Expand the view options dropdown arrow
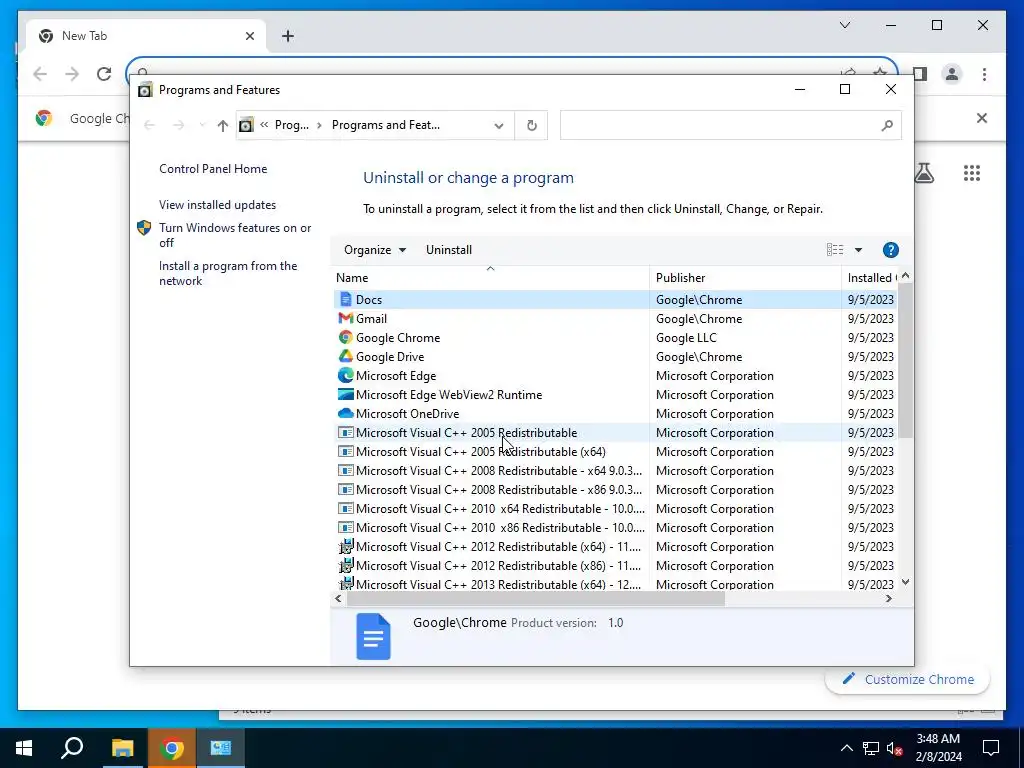Image resolution: width=1024 pixels, height=768 pixels. (x=858, y=250)
